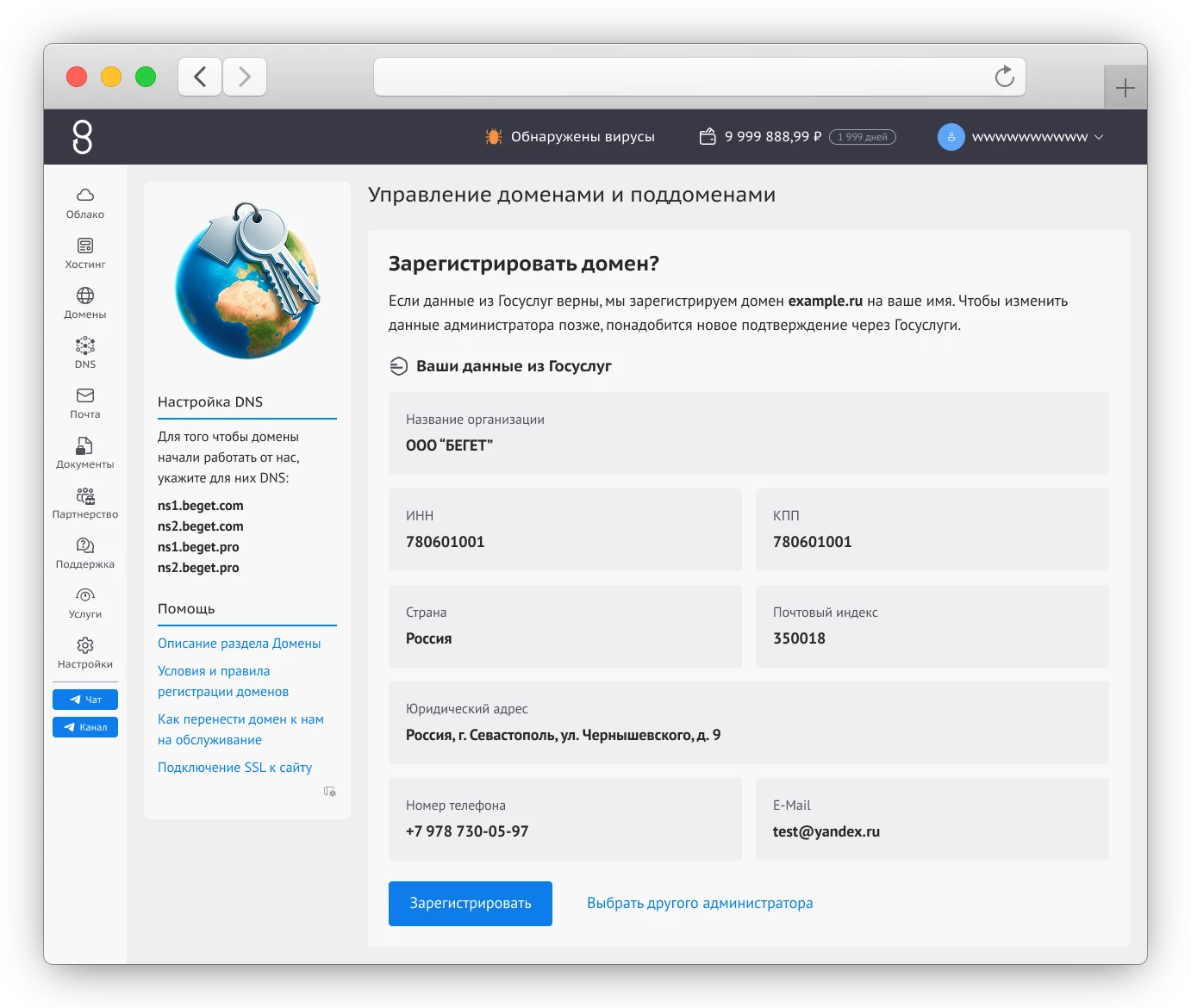This screenshot has width=1191, height=1008.
Task: Click the balance 9 999 888,99 ₽
Action: click(773, 136)
